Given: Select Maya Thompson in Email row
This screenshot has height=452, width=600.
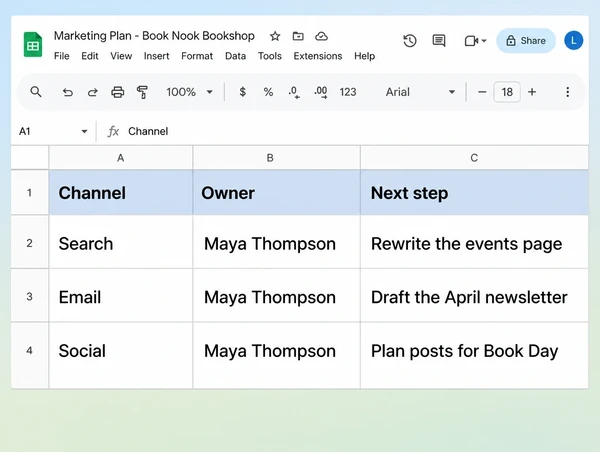Looking at the screenshot, I should point(276,296).
